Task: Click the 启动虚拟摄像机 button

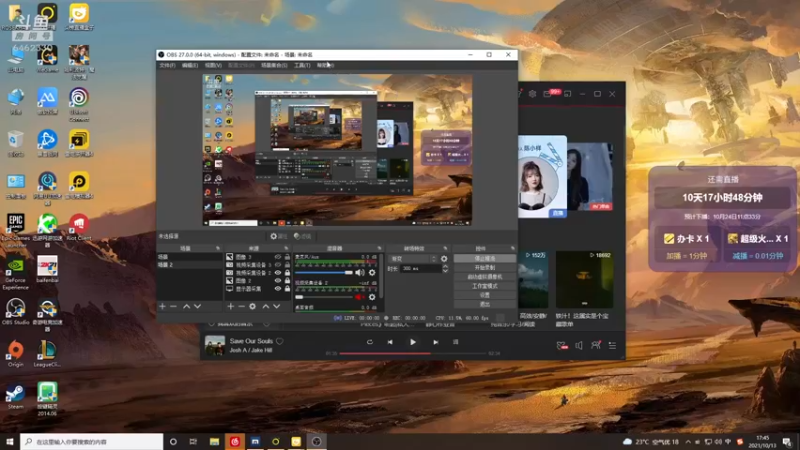Action: coord(485,277)
